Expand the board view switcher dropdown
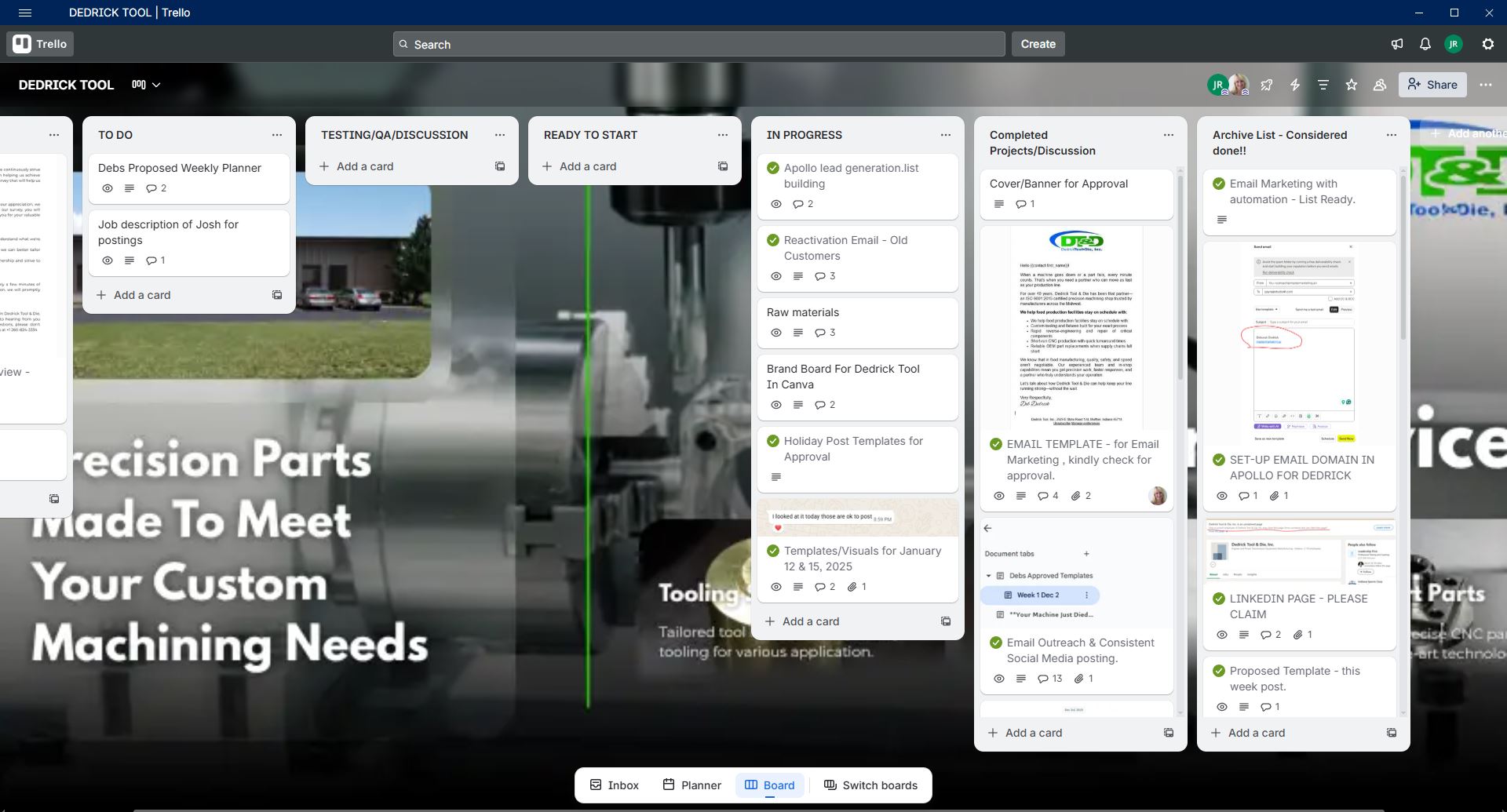This screenshot has height=812, width=1507. (146, 85)
